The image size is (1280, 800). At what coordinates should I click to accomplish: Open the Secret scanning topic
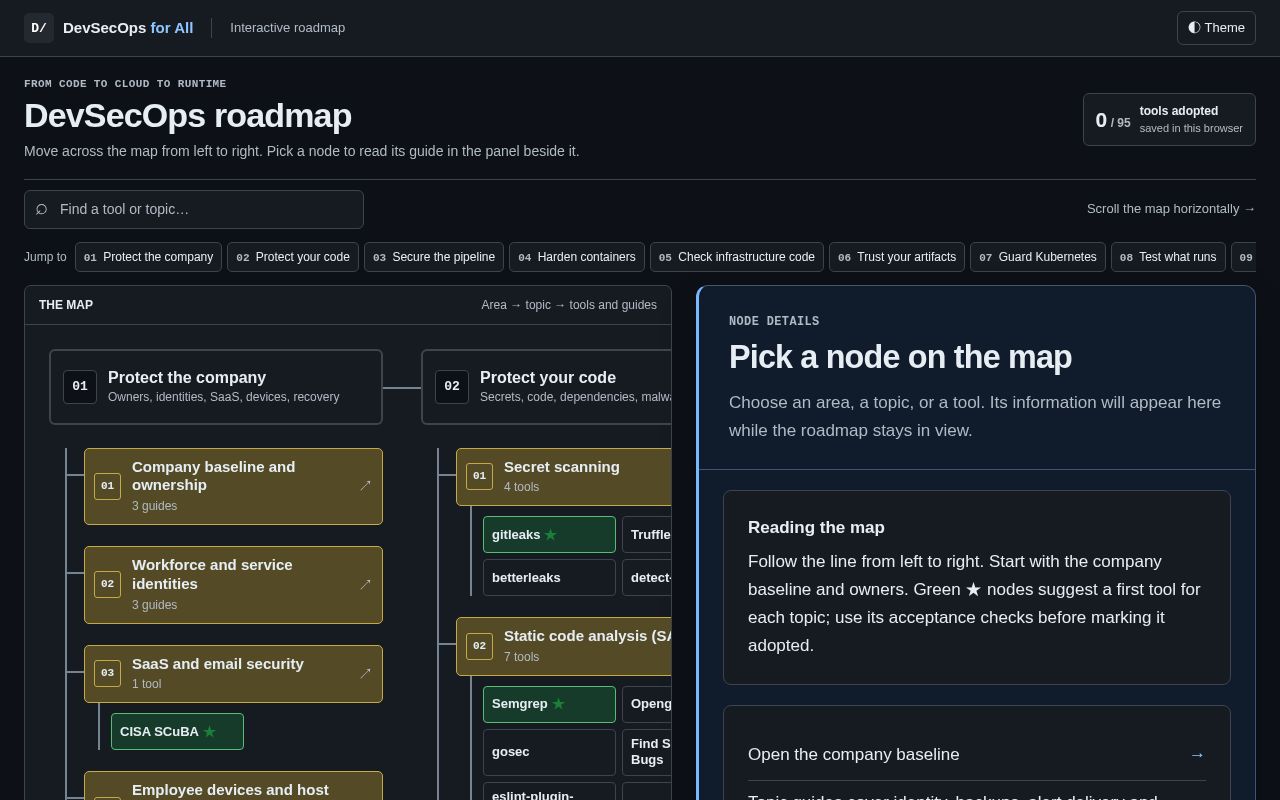tap(563, 477)
